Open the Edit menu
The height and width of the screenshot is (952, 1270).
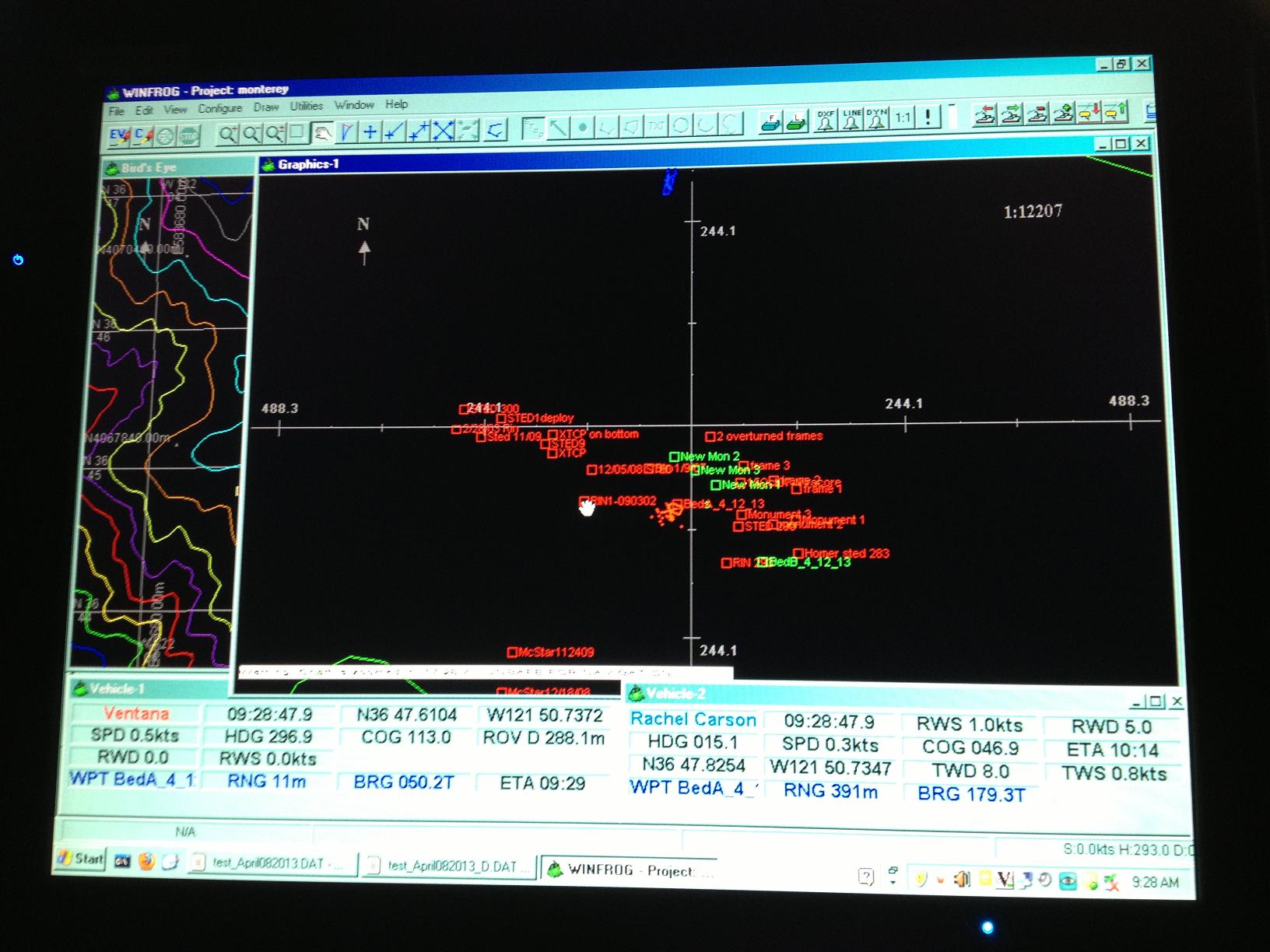(x=144, y=110)
